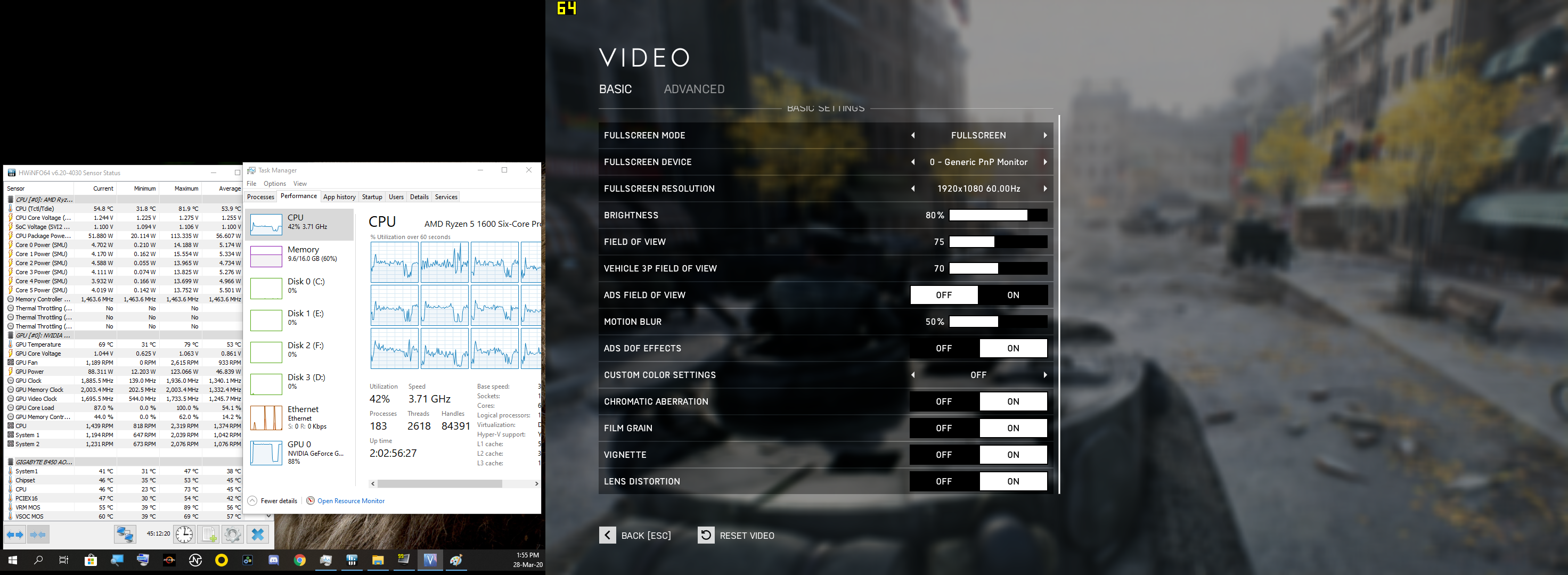Viewport: 1568px width, 575px height.
Task: Click right arrow for Custom Color Settings
Action: point(1044,375)
